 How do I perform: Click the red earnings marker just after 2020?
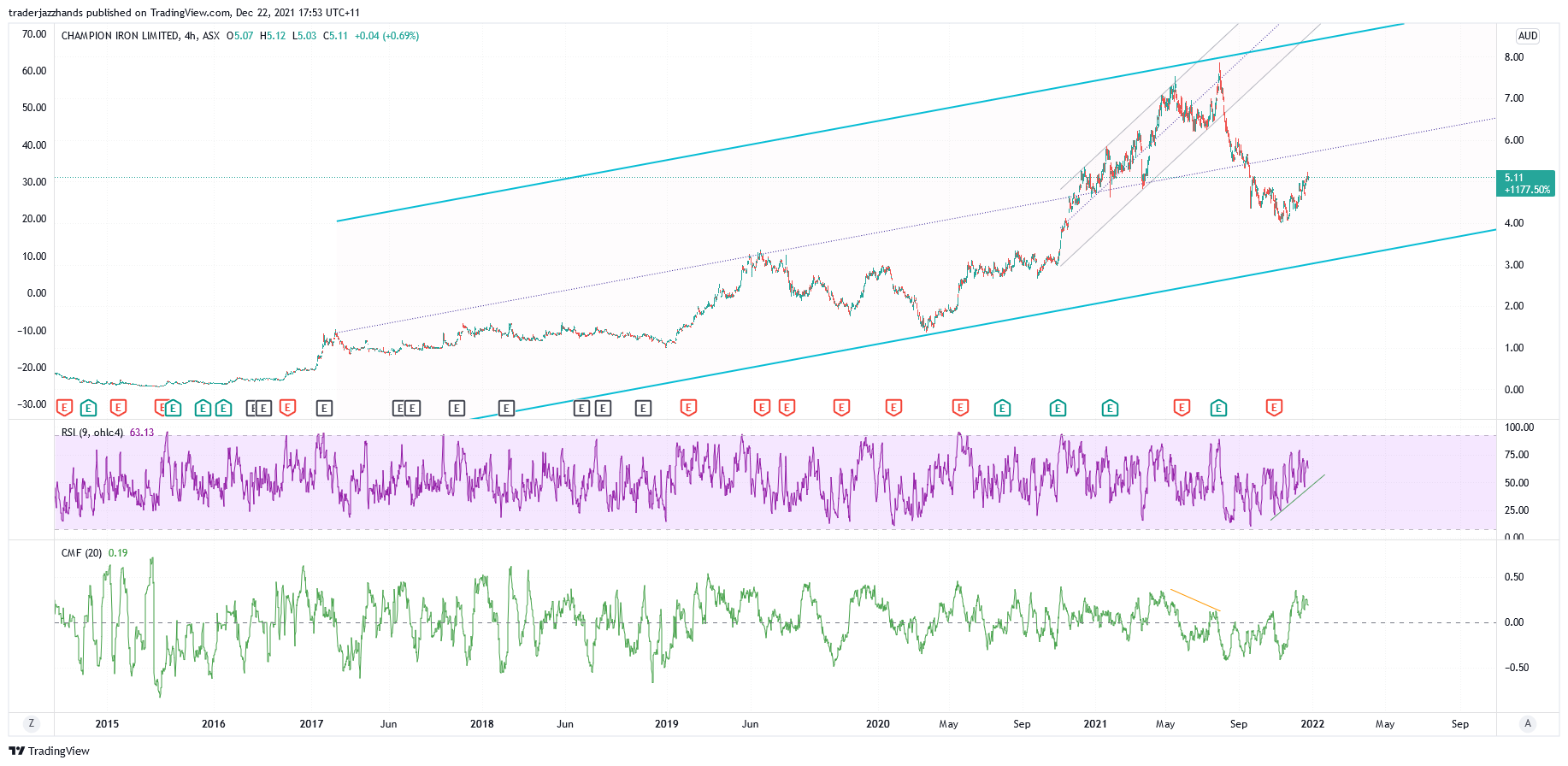coord(893,408)
